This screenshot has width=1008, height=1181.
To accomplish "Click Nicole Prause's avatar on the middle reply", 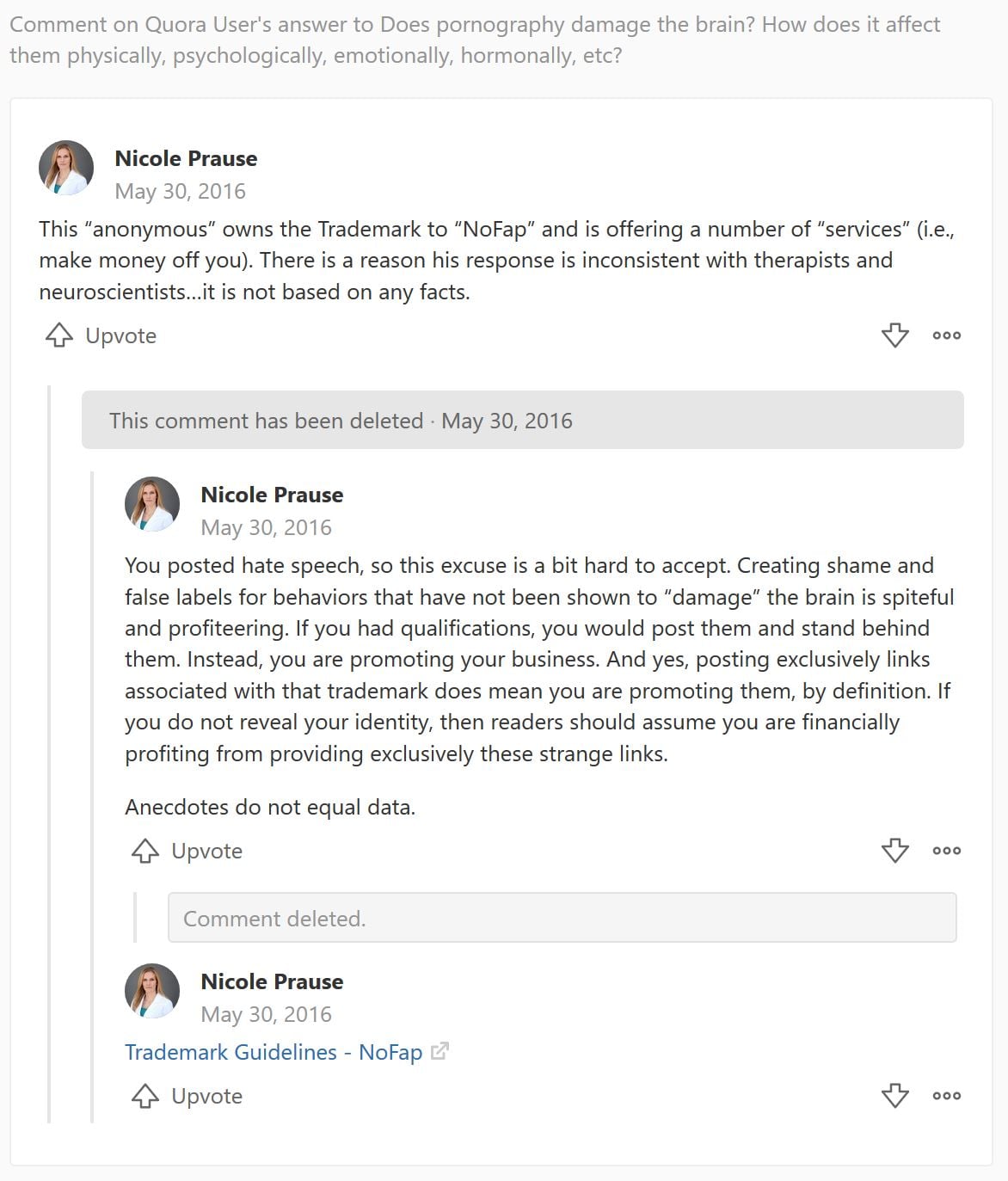I will point(152,504).
